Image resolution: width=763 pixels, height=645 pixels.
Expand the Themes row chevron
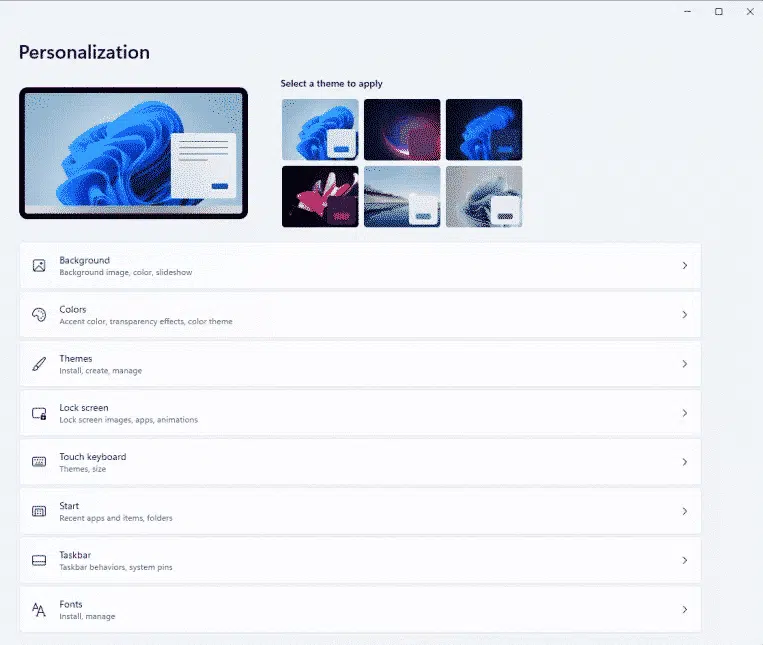pos(685,364)
